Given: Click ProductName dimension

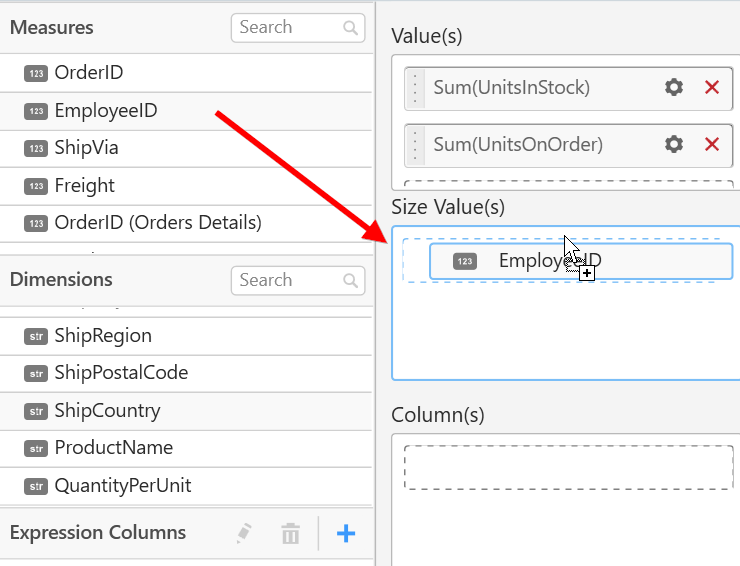Looking at the screenshot, I should [113, 448].
